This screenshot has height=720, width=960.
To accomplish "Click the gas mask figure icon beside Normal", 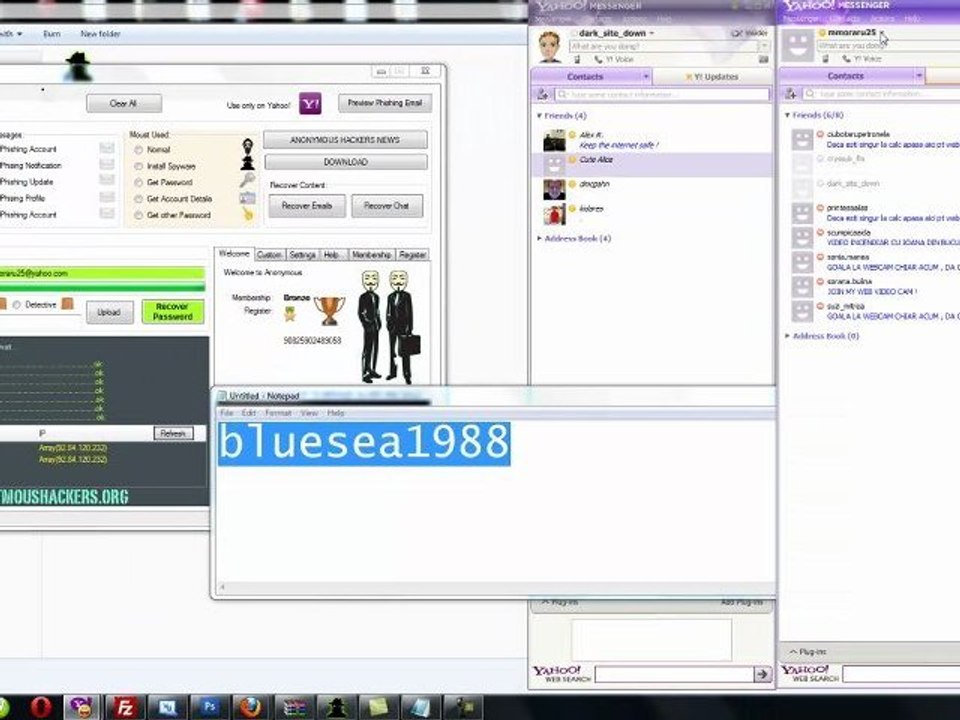I will (x=247, y=147).
